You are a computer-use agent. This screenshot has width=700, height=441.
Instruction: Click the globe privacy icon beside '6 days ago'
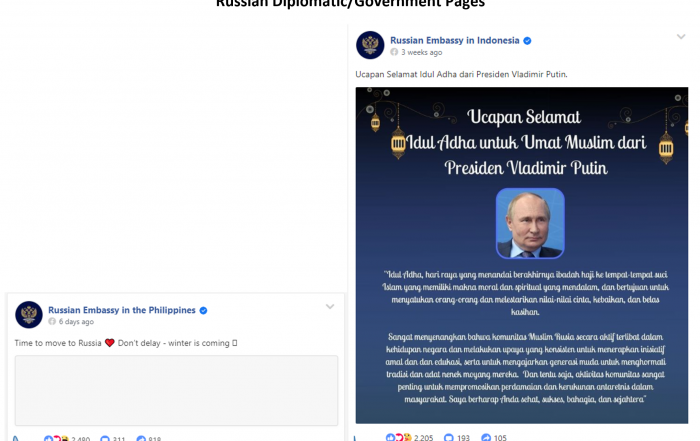pos(52,321)
